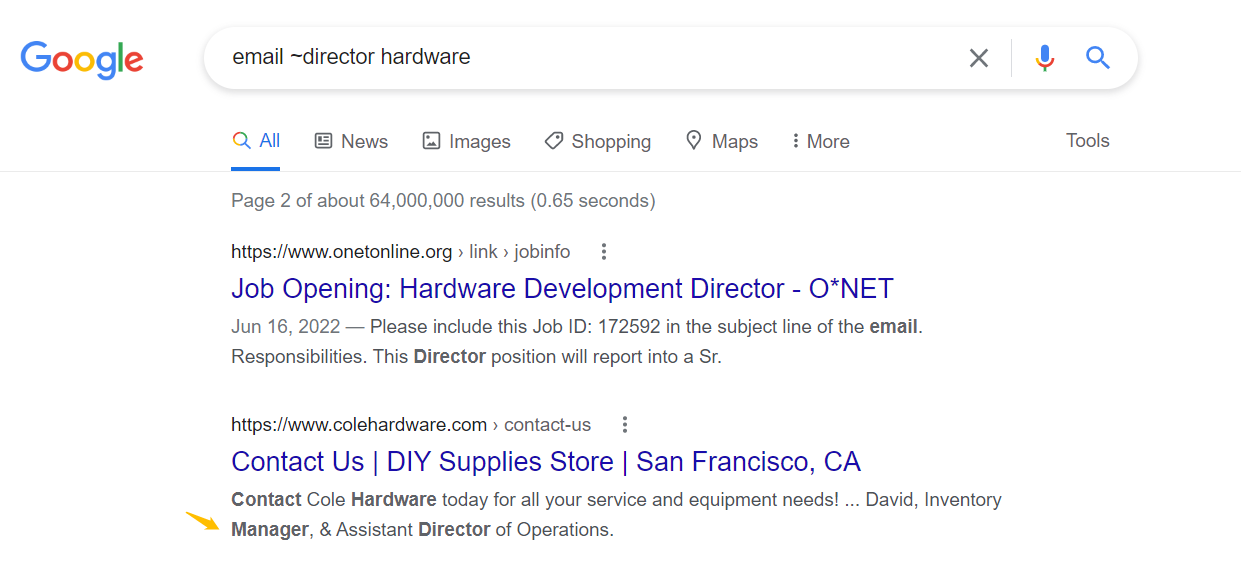The height and width of the screenshot is (562, 1241).
Task: Click the Google logo
Action: click(x=82, y=59)
